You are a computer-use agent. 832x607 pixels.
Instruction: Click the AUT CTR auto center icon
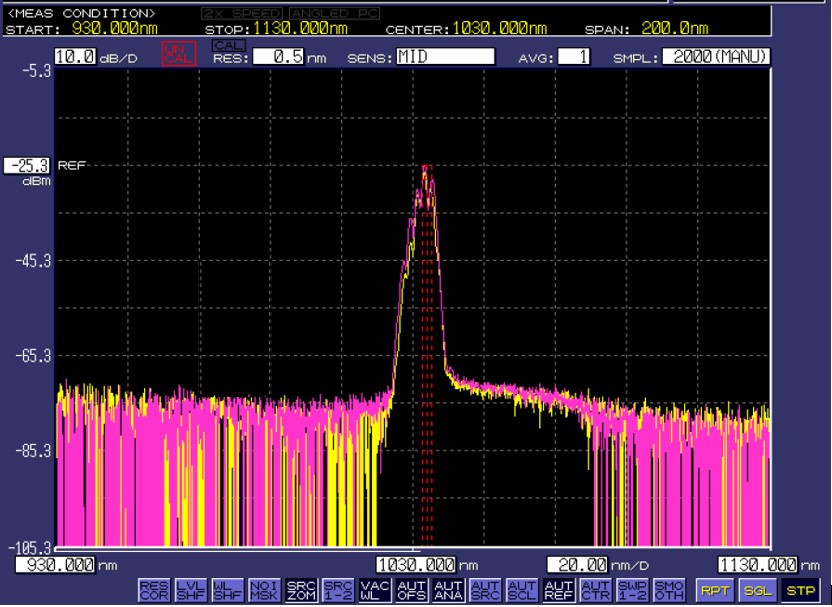[x=596, y=590]
